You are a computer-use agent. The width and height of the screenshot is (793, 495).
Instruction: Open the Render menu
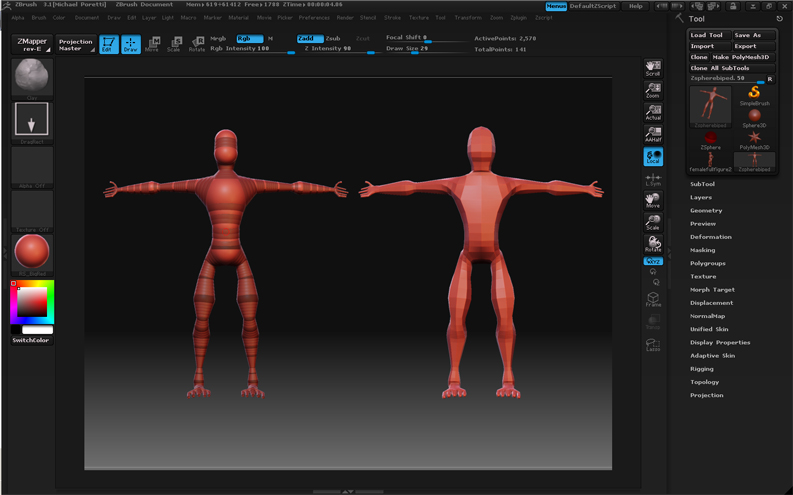point(345,18)
